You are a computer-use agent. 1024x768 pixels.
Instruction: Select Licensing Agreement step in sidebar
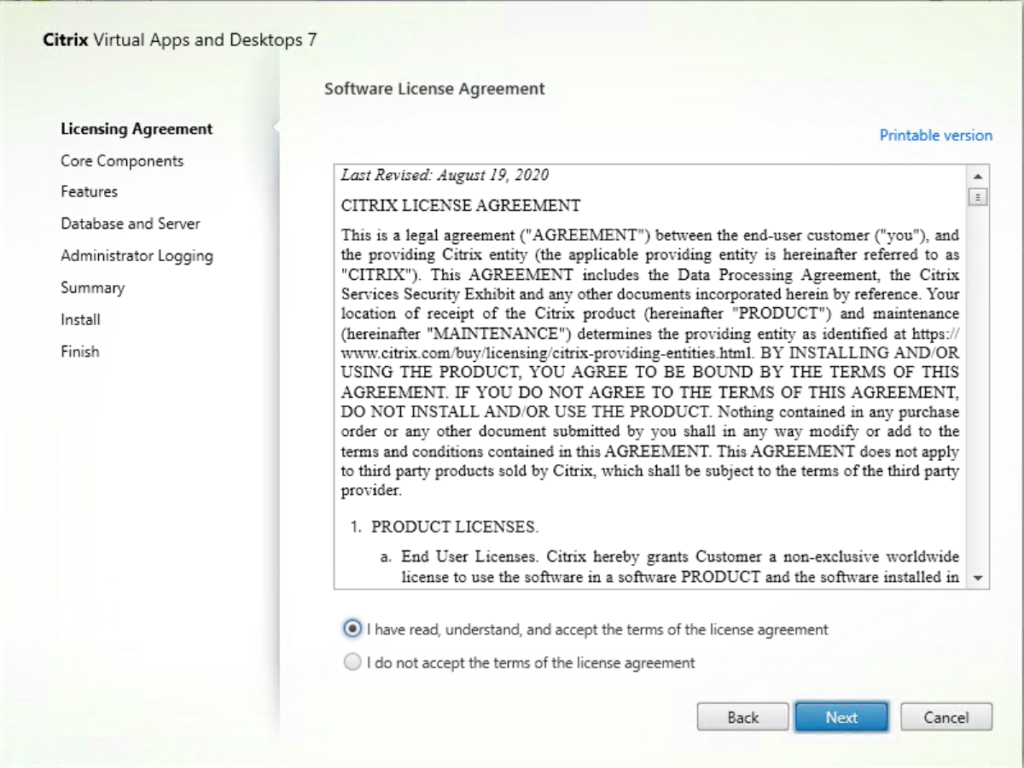point(136,129)
